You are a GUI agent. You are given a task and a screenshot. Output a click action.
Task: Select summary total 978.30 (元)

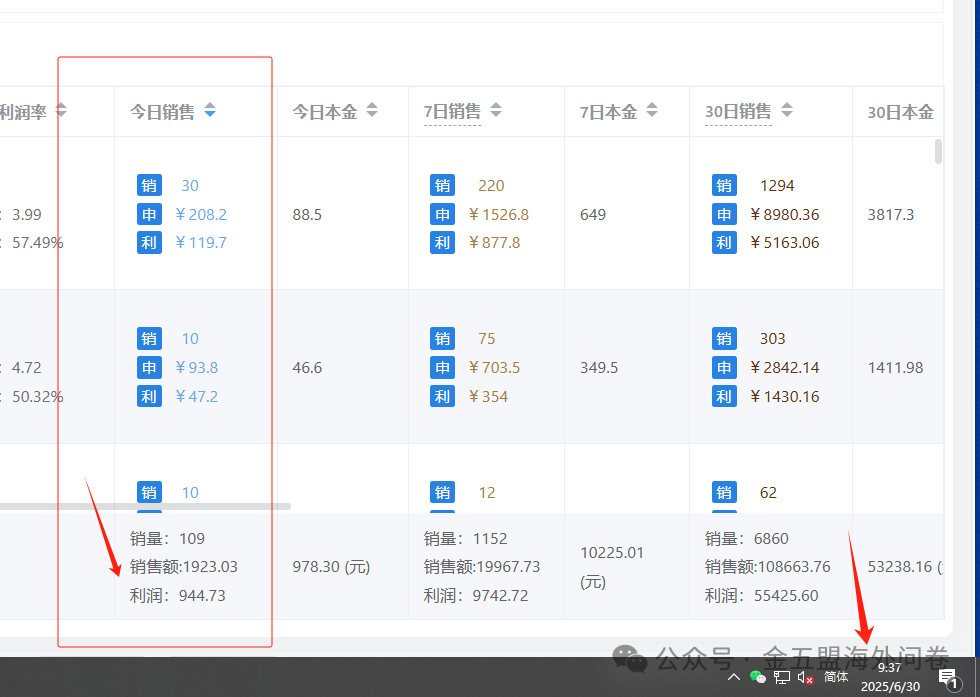click(331, 566)
